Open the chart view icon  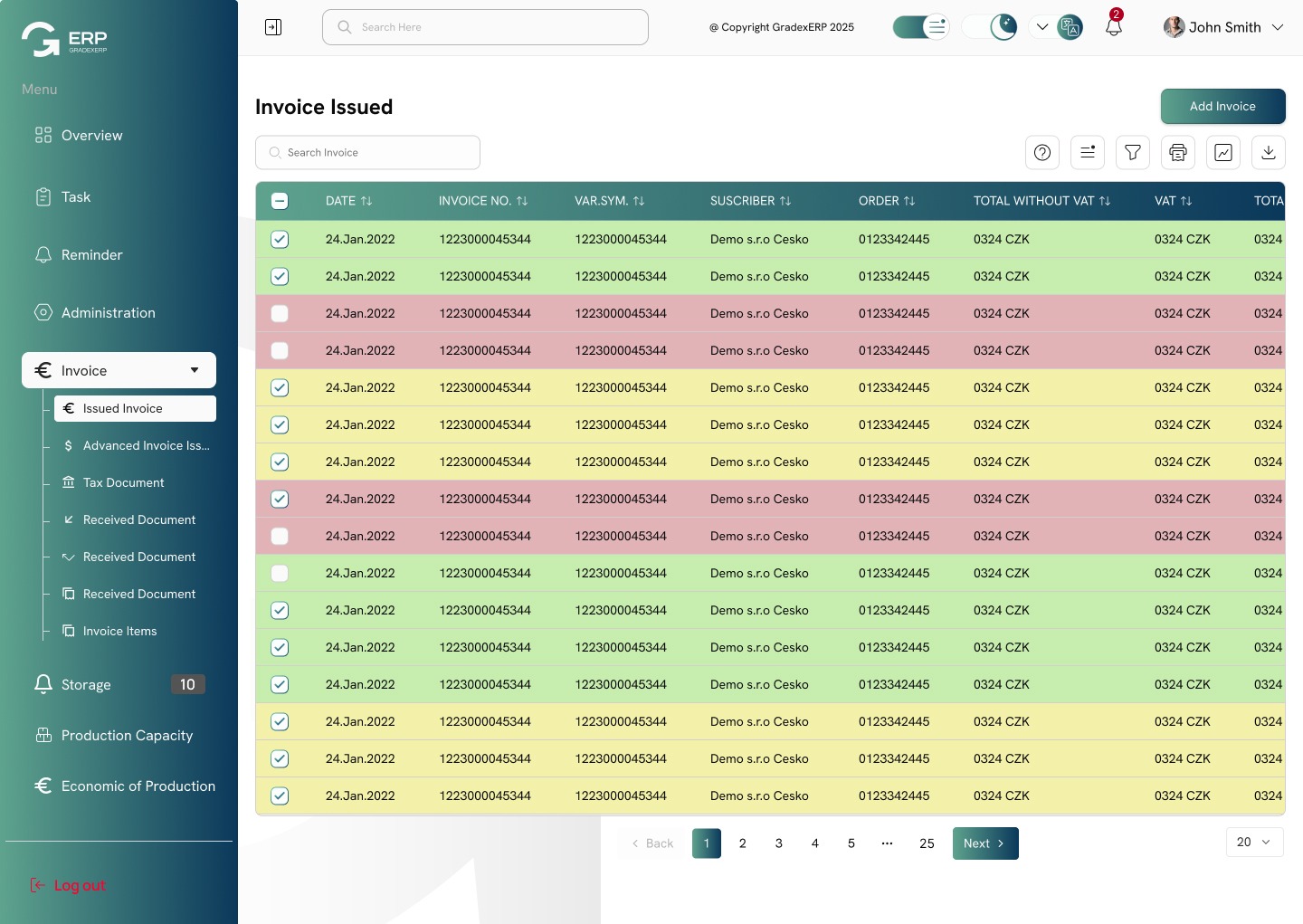[x=1222, y=153]
